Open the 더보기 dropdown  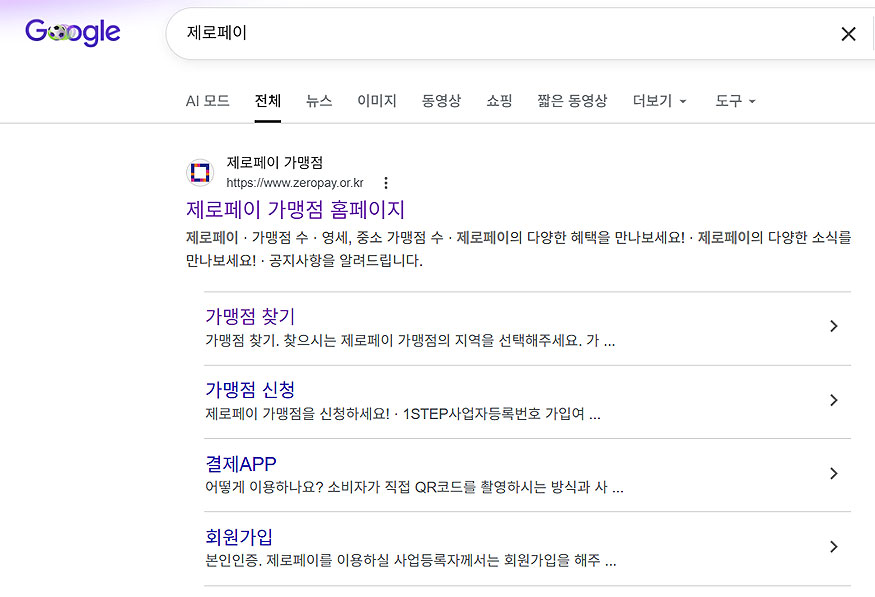(x=659, y=101)
